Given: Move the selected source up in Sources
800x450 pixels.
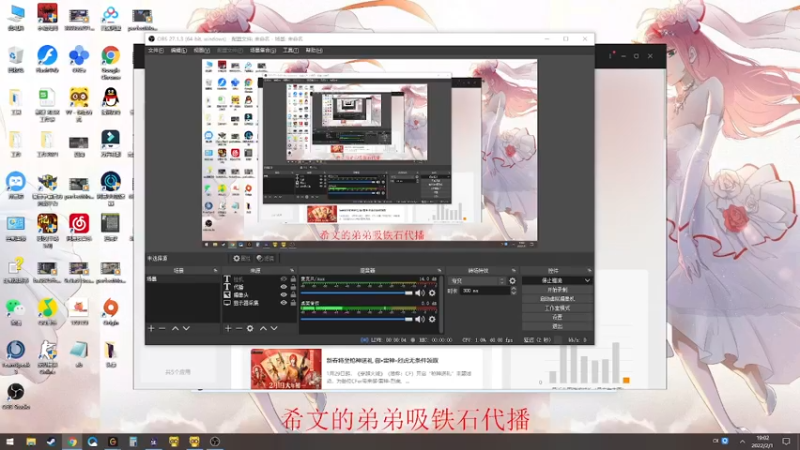Looking at the screenshot, I should (263, 329).
